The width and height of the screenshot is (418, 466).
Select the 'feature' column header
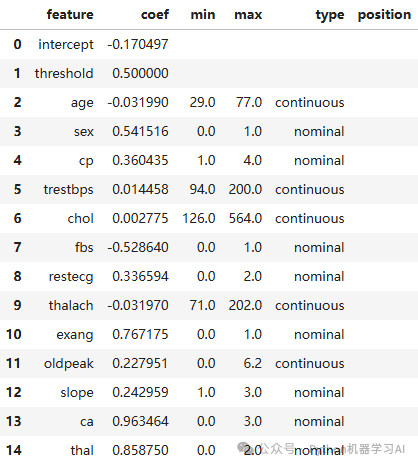[x=70, y=14]
